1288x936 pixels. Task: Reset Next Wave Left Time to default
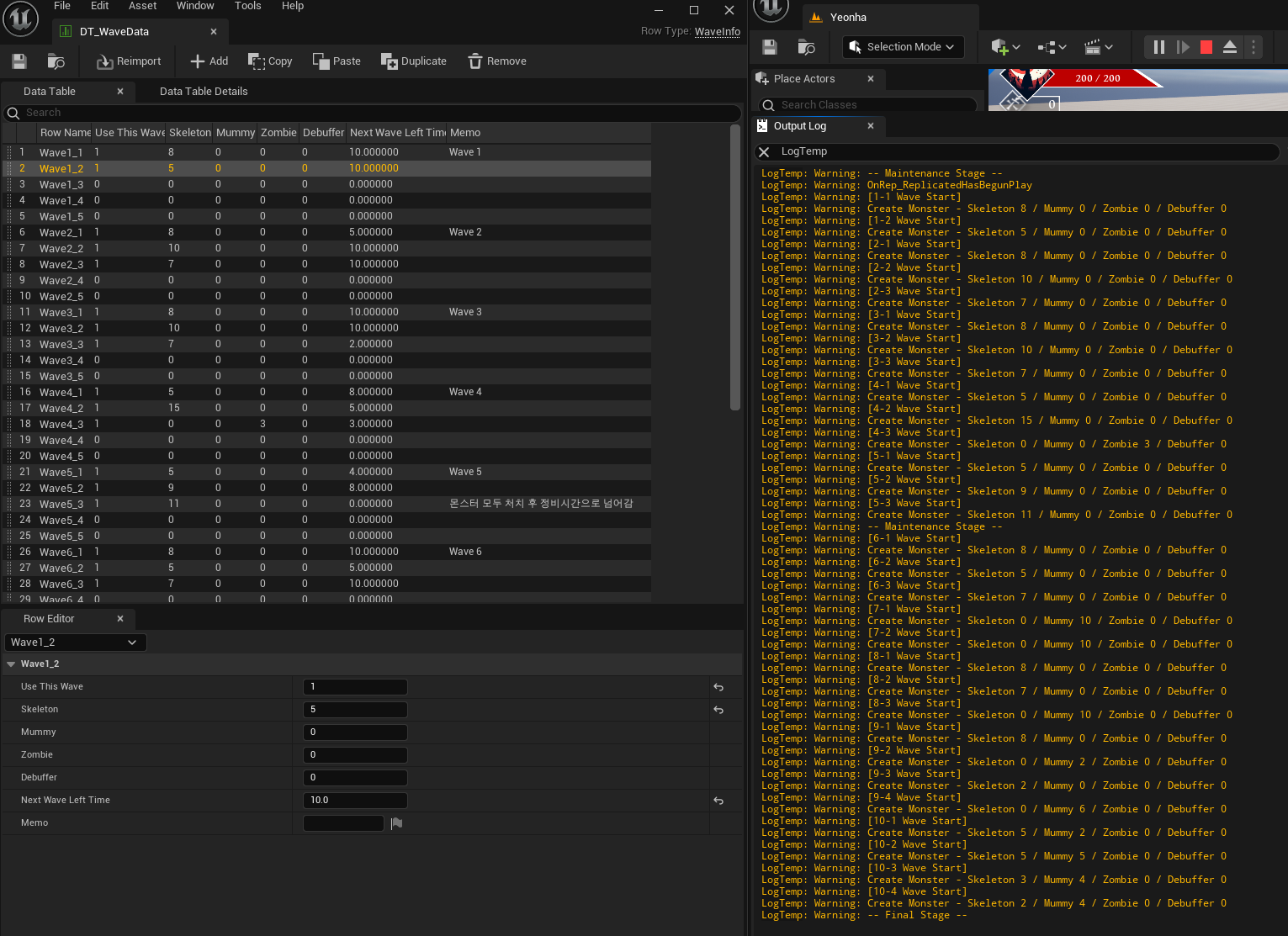pyautogui.click(x=718, y=801)
